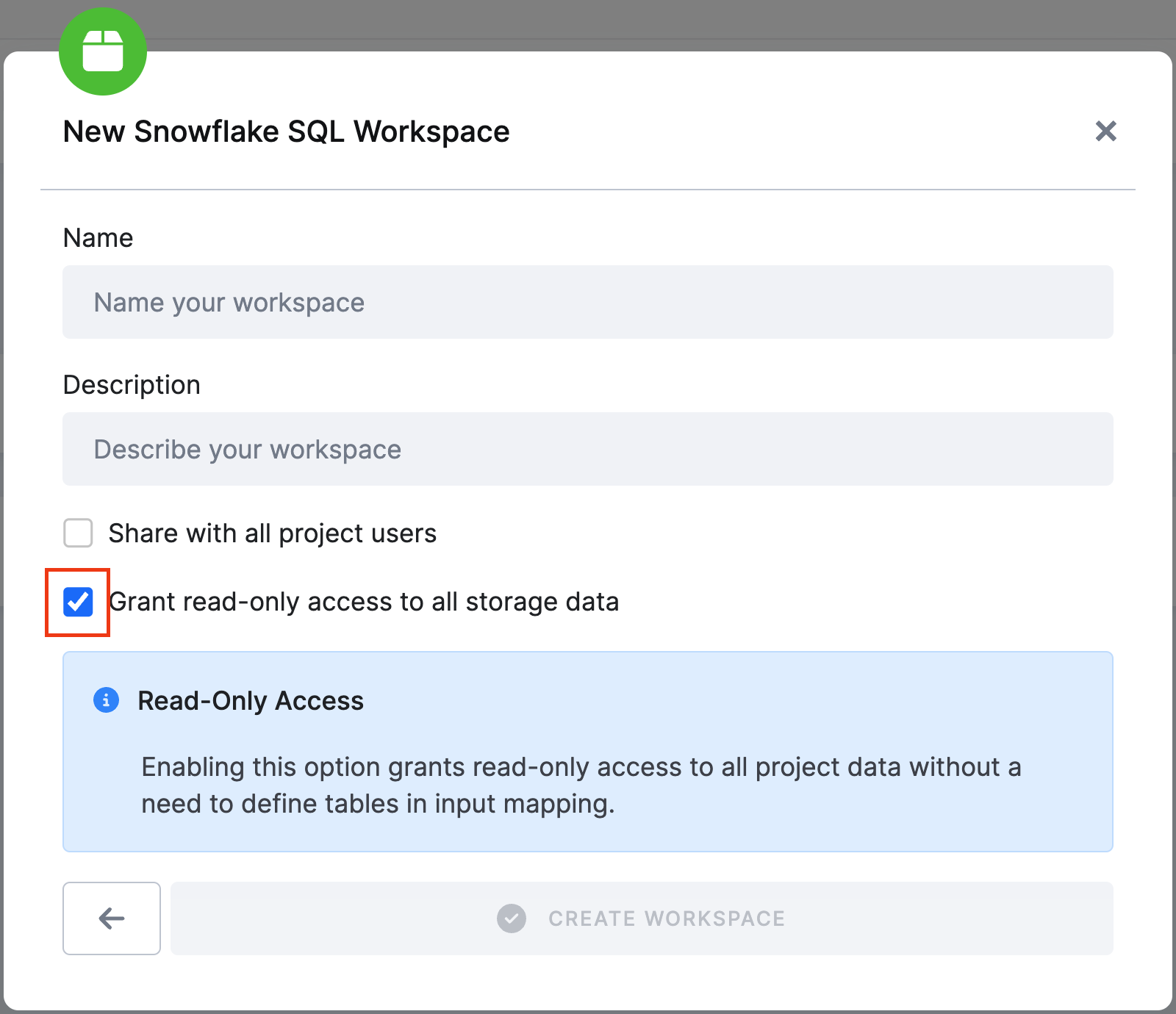
Task: Click the blue info icon in Read-Only Access notice
Action: [x=107, y=700]
